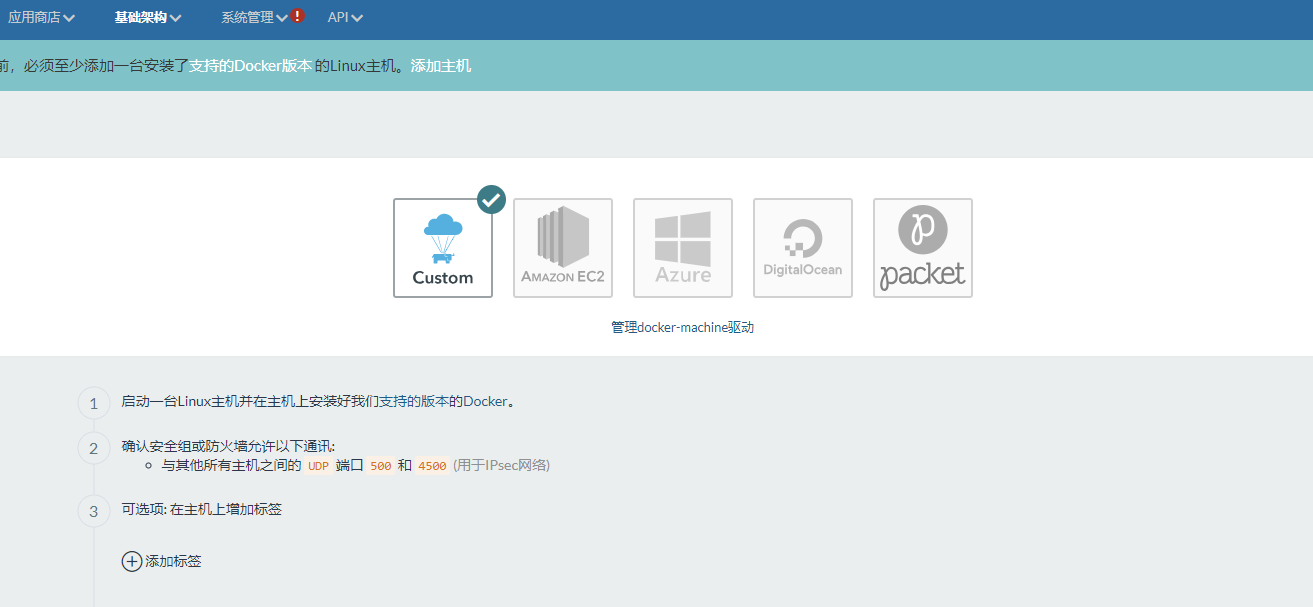The height and width of the screenshot is (607, 1313).
Task: Click the plus circle icon for 添加标签
Action: point(132,561)
